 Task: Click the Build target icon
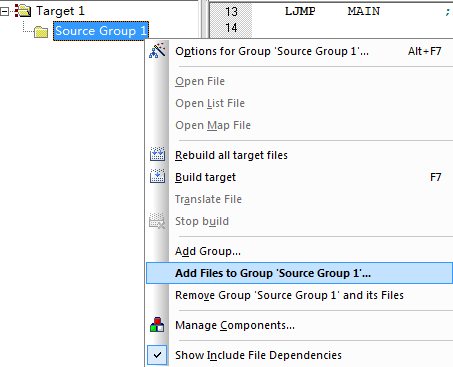[157, 176]
